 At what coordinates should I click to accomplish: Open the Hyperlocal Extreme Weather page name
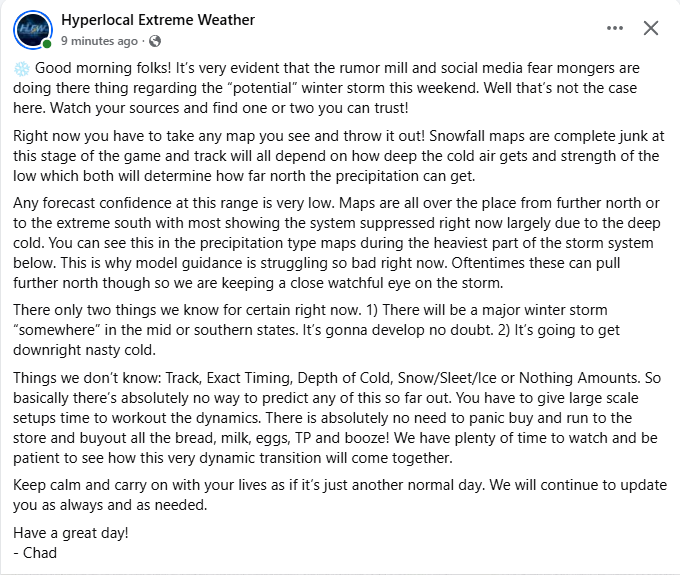[158, 20]
